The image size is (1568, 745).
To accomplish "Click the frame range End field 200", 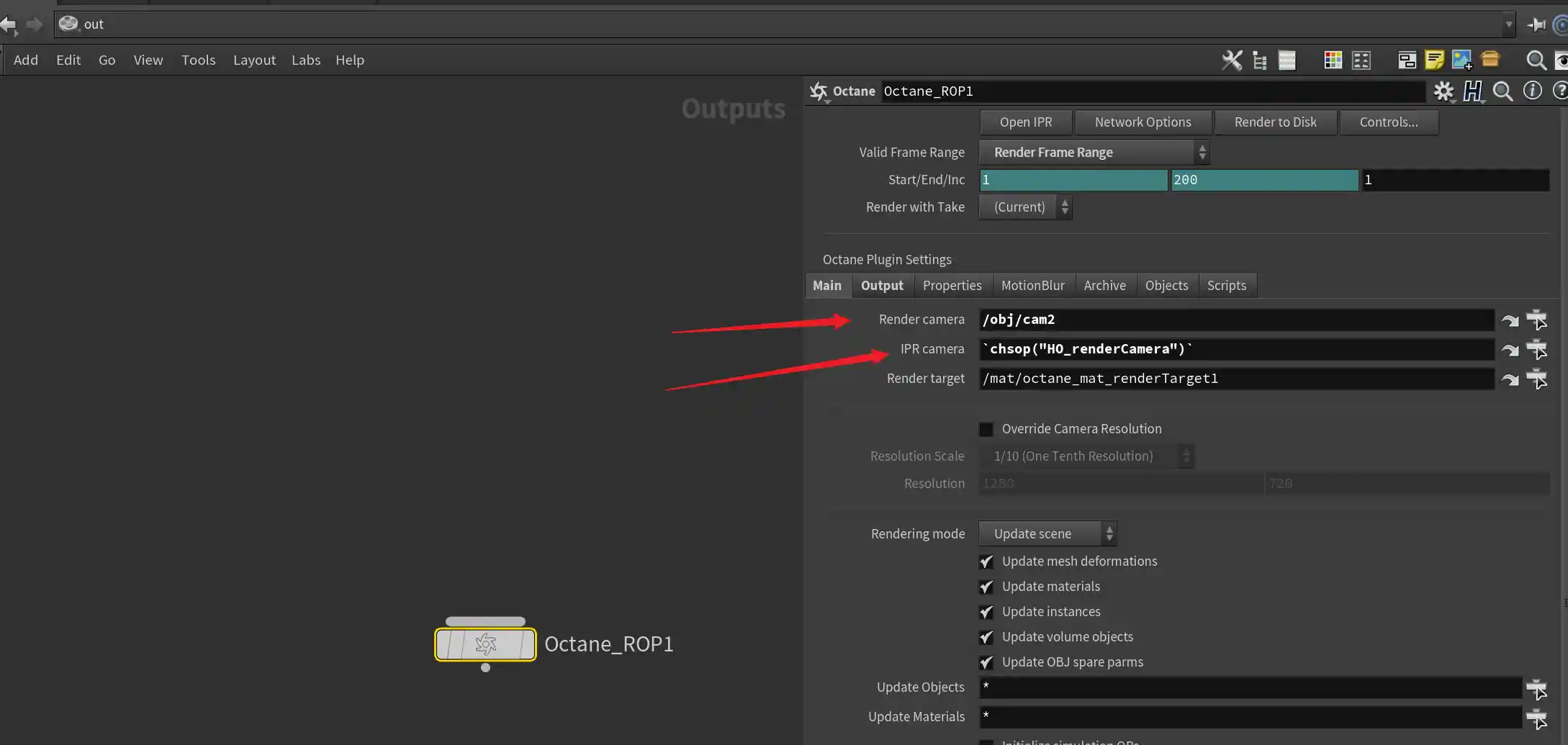I will click(1264, 180).
